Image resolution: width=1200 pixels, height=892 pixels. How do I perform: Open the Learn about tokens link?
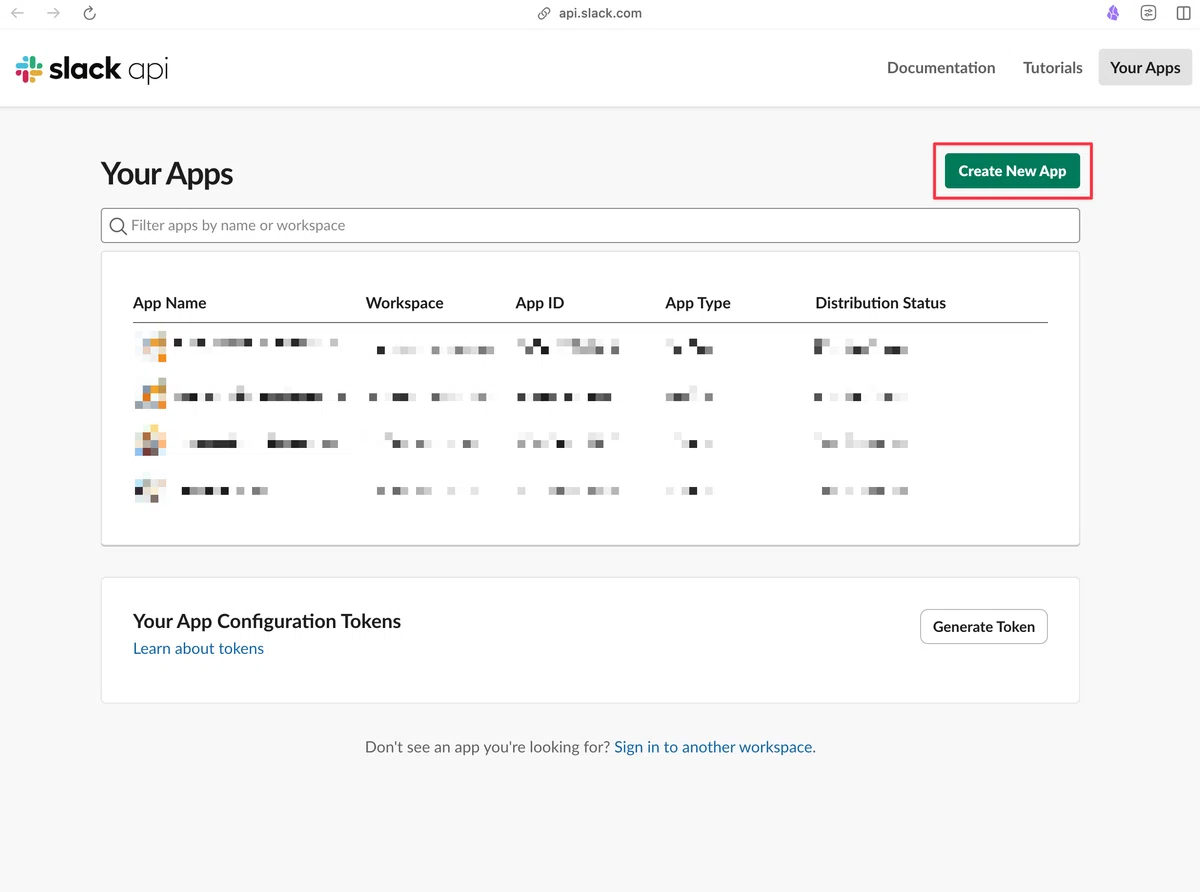[198, 648]
